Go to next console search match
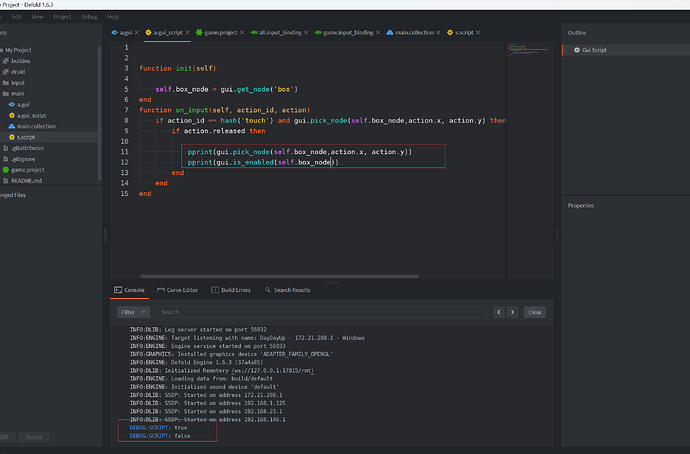 (x=514, y=312)
